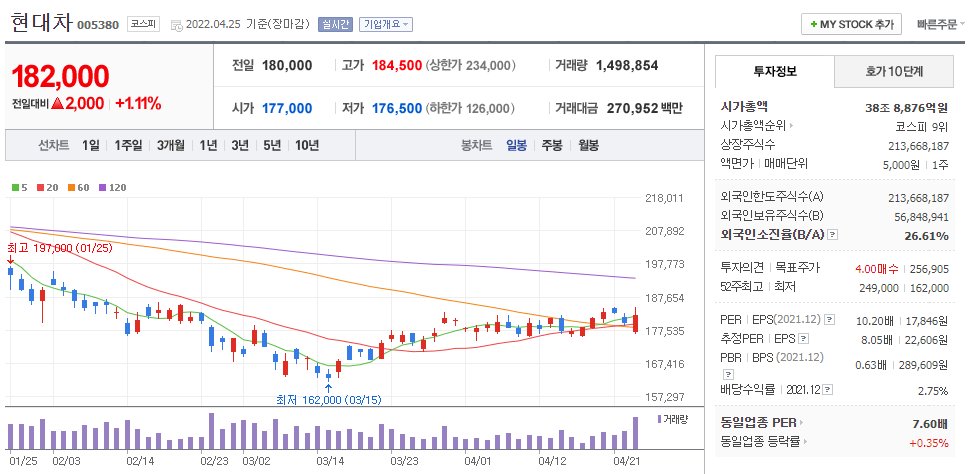Screen dimensions: 970x474
Task: Open help icon under PBR BPS label
Action: (728, 374)
